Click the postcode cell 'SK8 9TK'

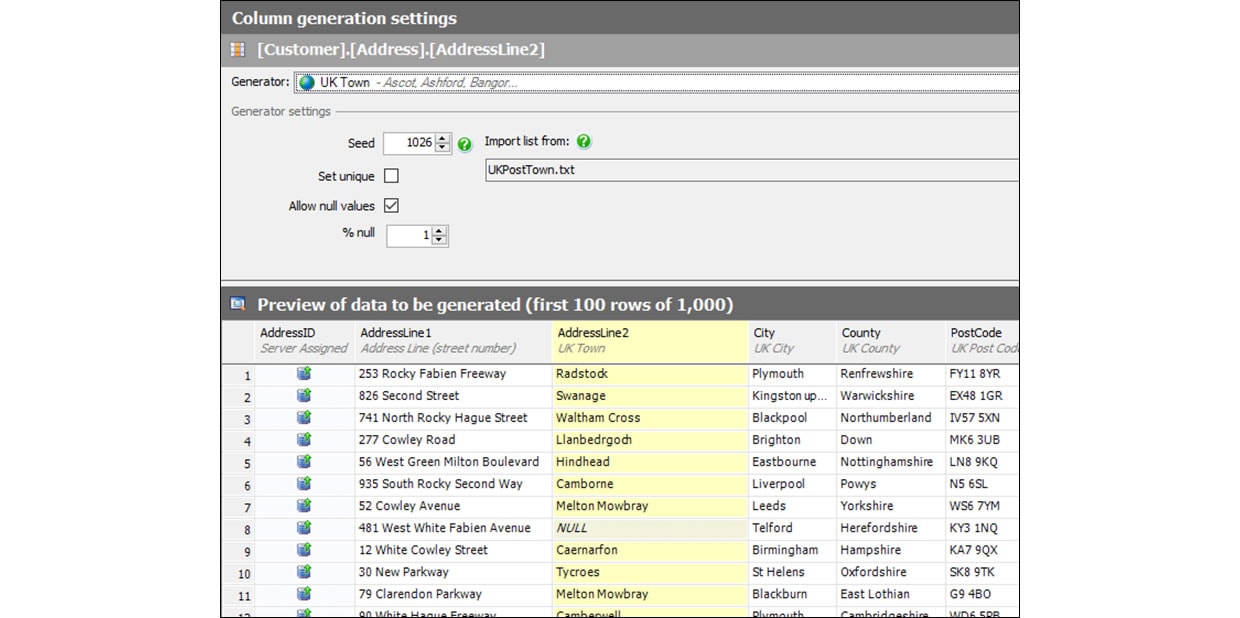(x=982, y=571)
